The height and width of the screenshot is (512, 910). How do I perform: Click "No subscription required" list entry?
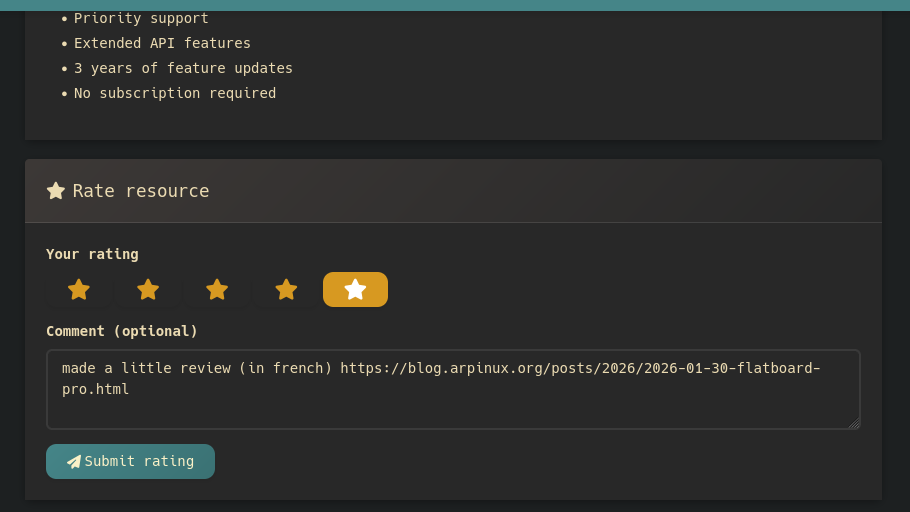tap(175, 93)
